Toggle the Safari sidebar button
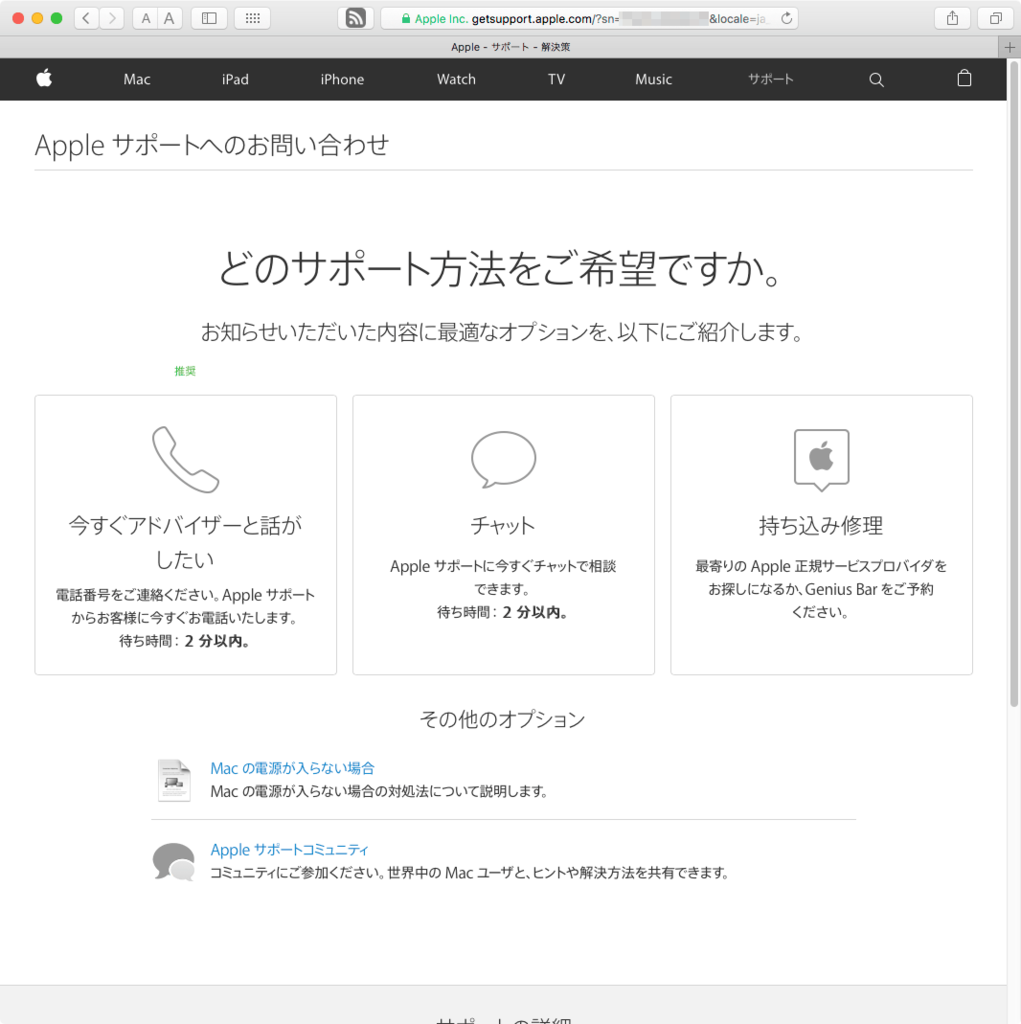The width and height of the screenshot is (1021, 1024). click(209, 18)
